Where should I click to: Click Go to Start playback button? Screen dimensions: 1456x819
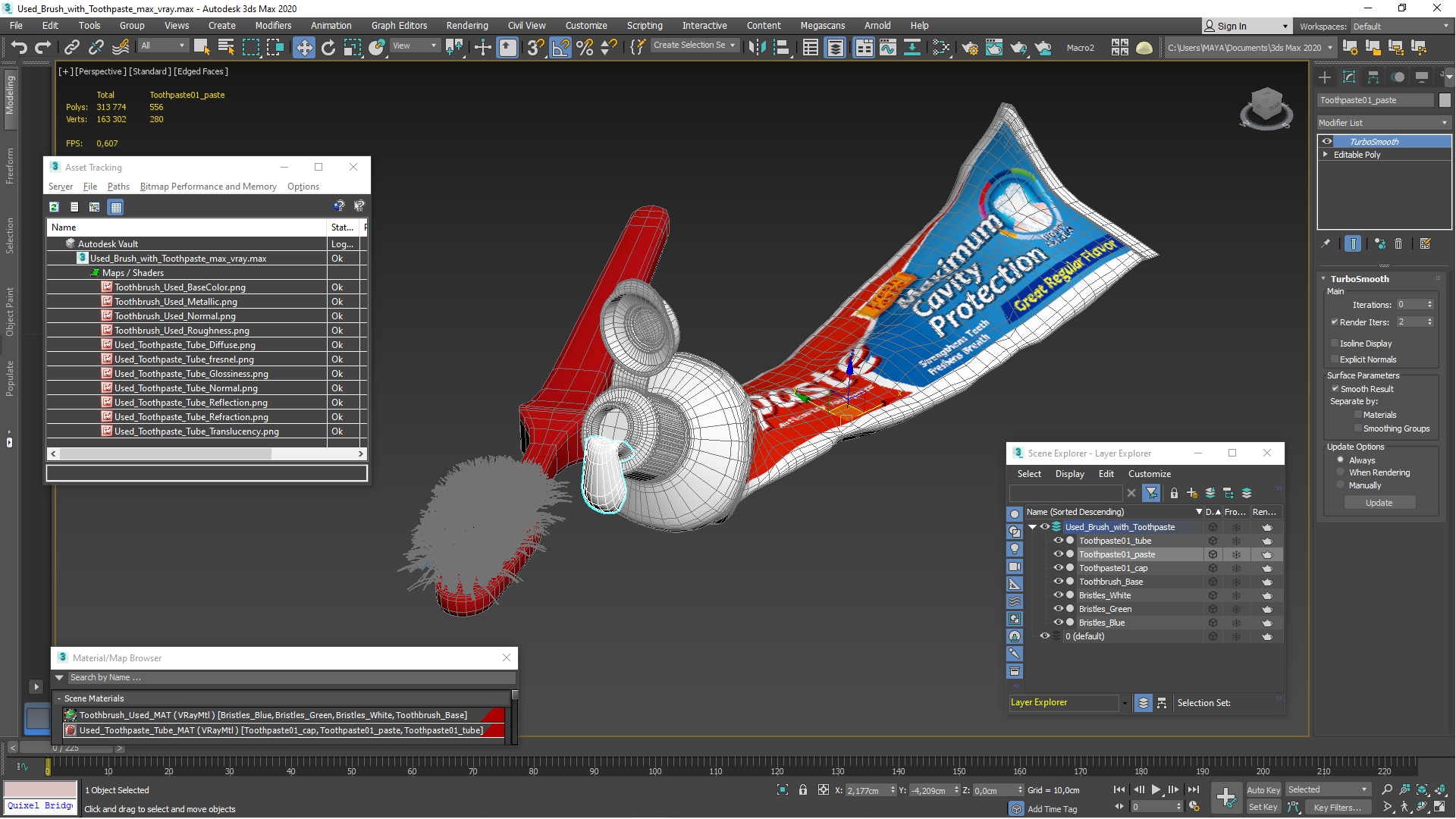pos(1119,789)
